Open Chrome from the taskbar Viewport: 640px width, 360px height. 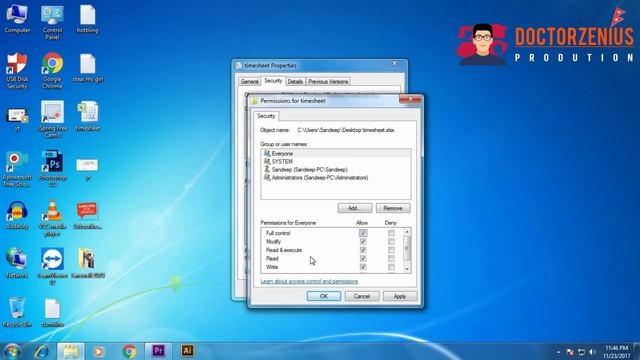[x=129, y=351]
